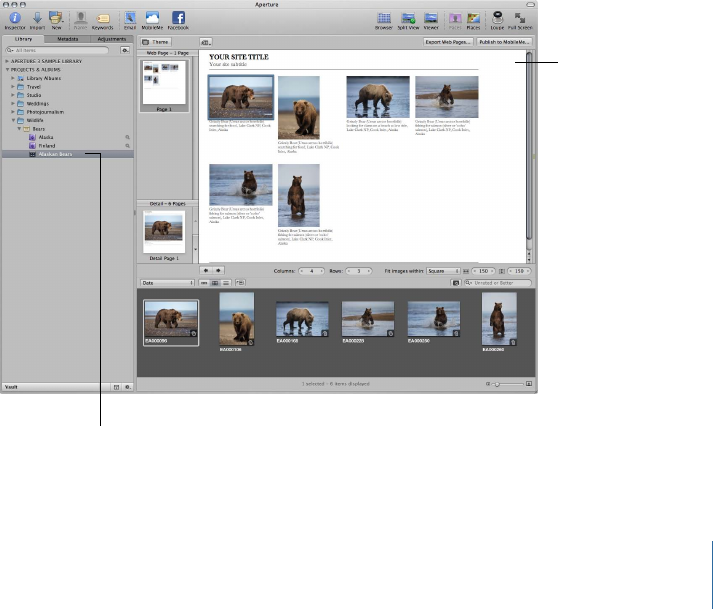The height and width of the screenshot is (609, 713).
Task: Open the Places map icon
Action: [x=473, y=18]
